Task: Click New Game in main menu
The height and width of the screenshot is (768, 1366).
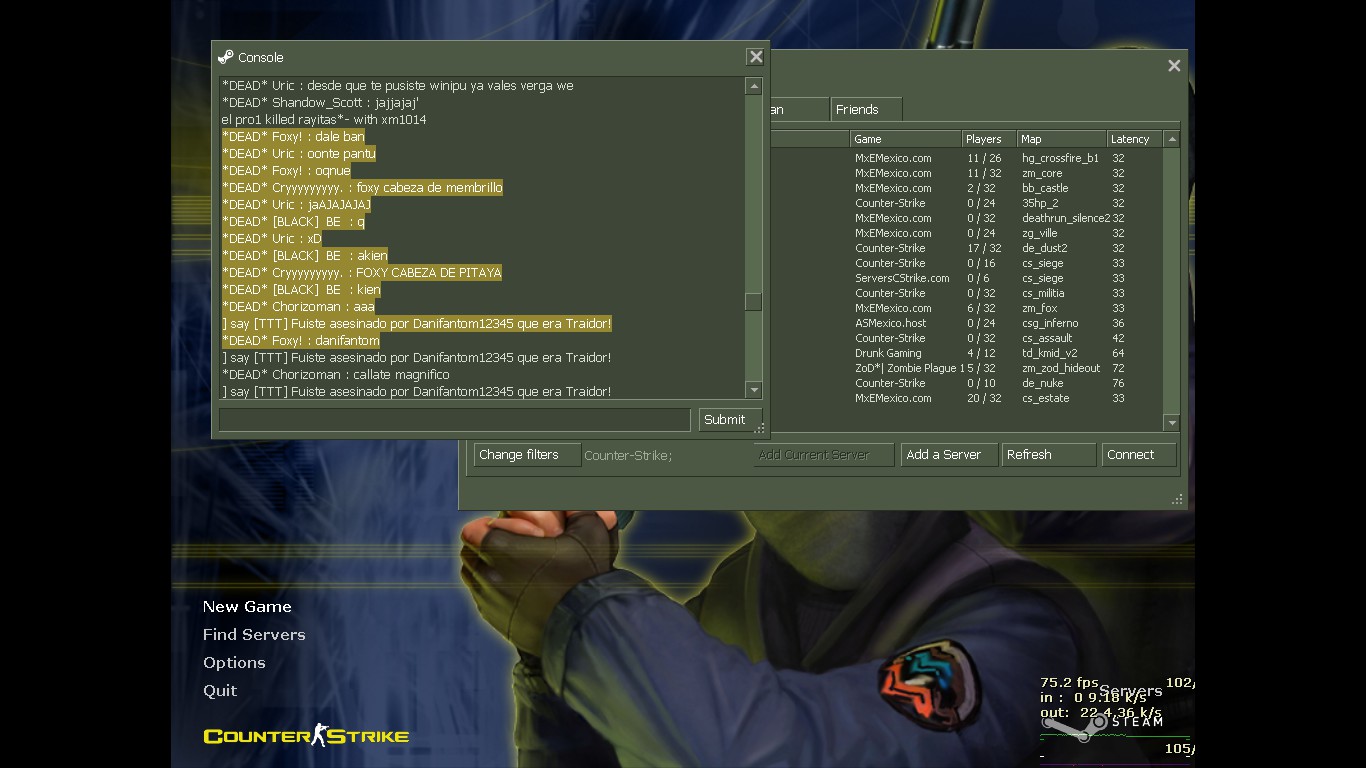Action: (247, 607)
